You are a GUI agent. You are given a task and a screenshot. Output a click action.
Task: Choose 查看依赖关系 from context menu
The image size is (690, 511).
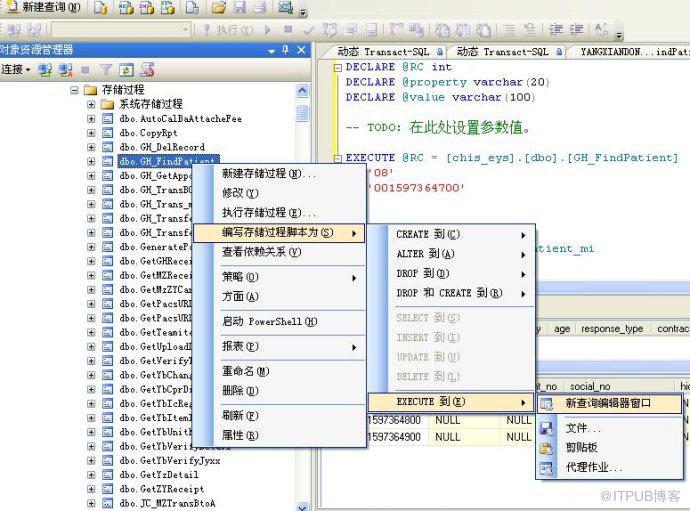click(279, 252)
